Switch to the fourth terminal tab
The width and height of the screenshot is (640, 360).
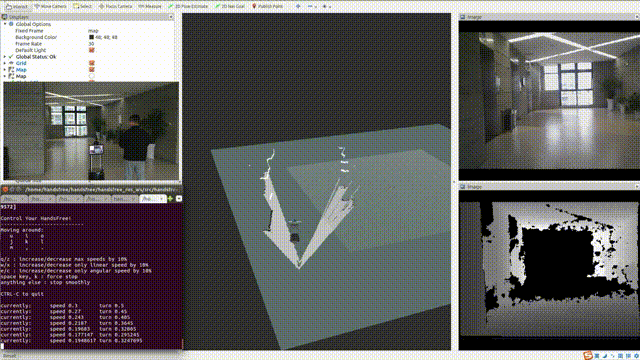pos(97,199)
